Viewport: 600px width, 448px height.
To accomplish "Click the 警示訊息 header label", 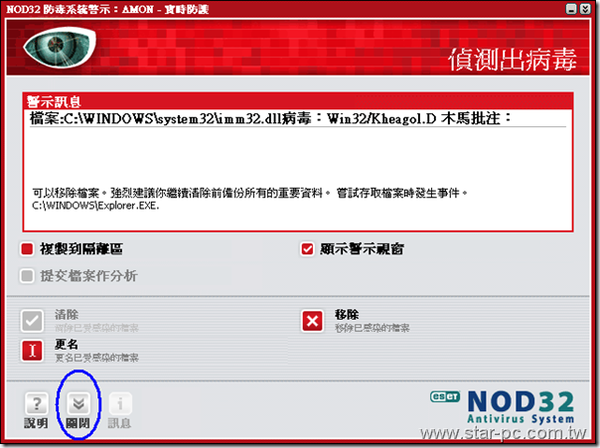I will pos(54,102).
